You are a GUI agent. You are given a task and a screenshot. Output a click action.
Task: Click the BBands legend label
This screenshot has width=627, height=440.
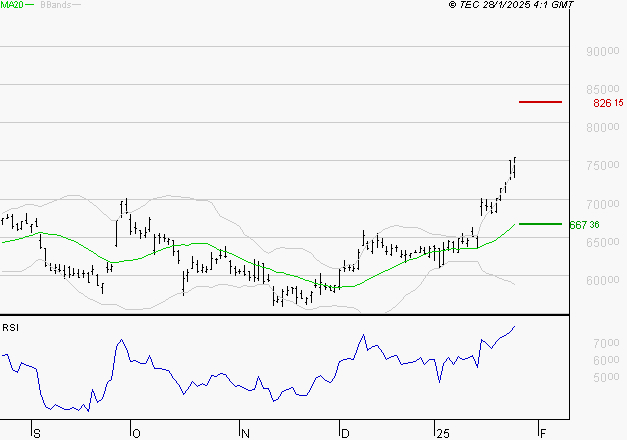pyautogui.click(x=56, y=5)
